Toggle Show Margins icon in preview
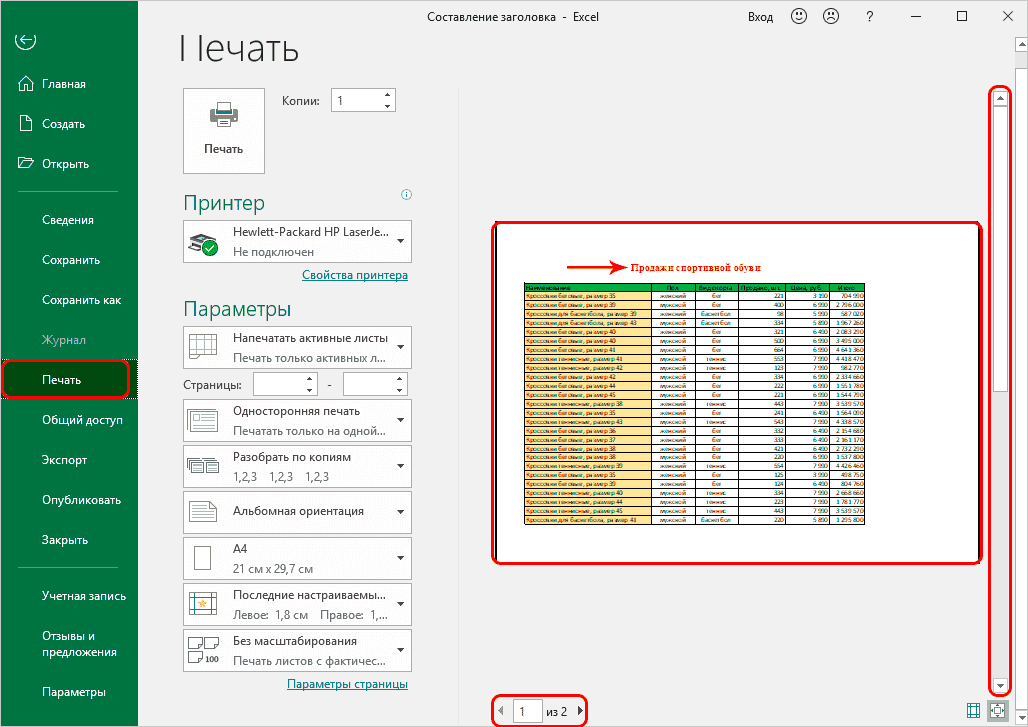Screen dimensions: 1028x727 (973, 710)
